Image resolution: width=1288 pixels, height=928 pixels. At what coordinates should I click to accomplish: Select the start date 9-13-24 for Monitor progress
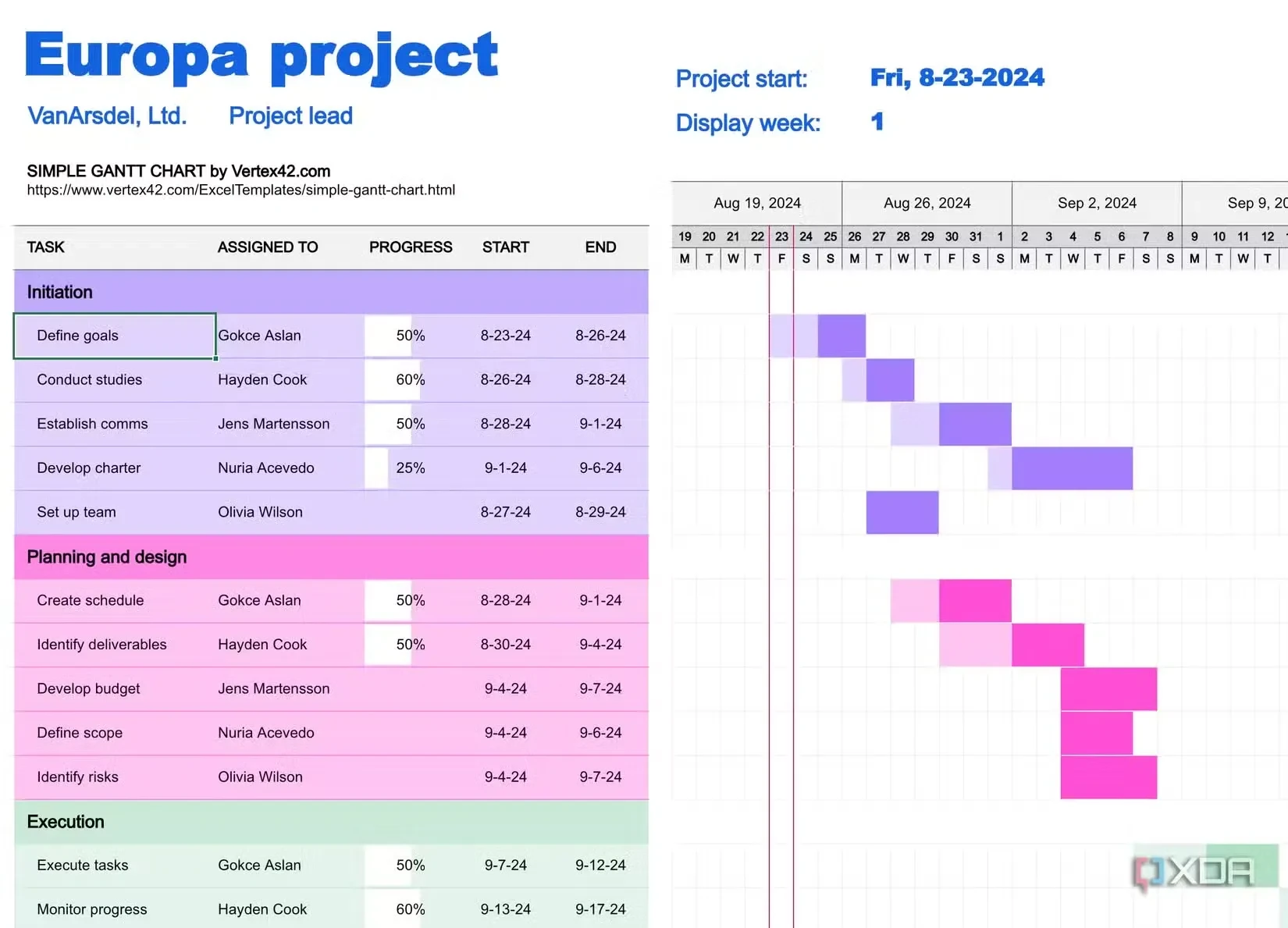click(505, 908)
